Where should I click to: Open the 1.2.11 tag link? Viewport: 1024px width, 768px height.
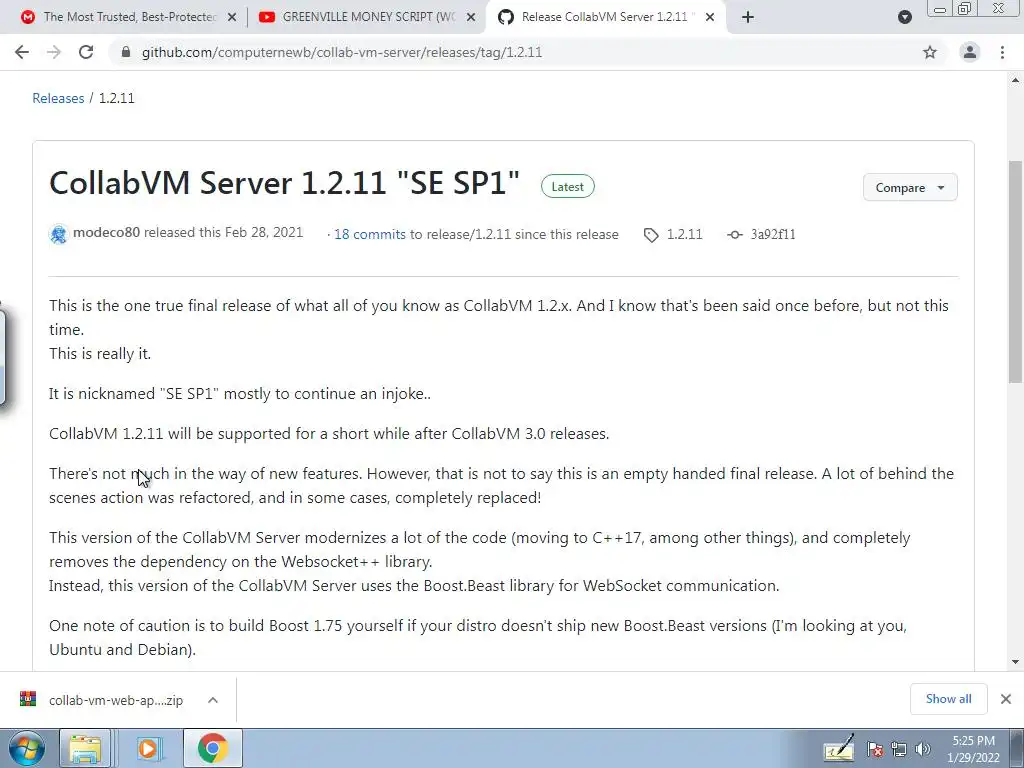pyautogui.click(x=684, y=234)
